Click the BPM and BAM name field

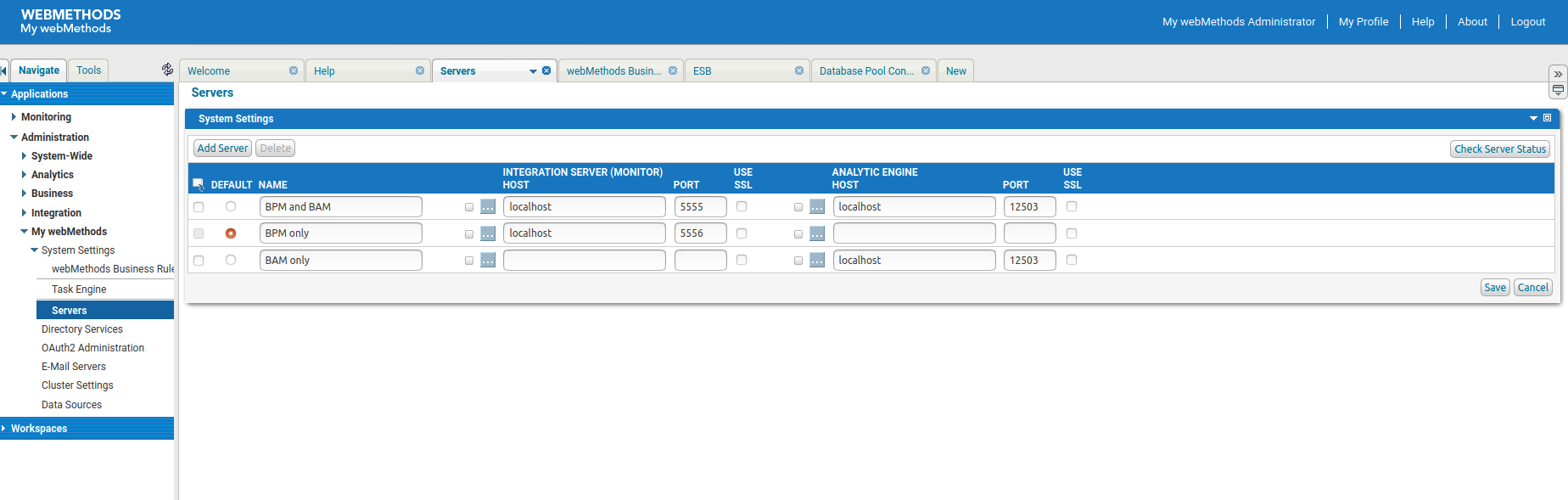point(341,207)
